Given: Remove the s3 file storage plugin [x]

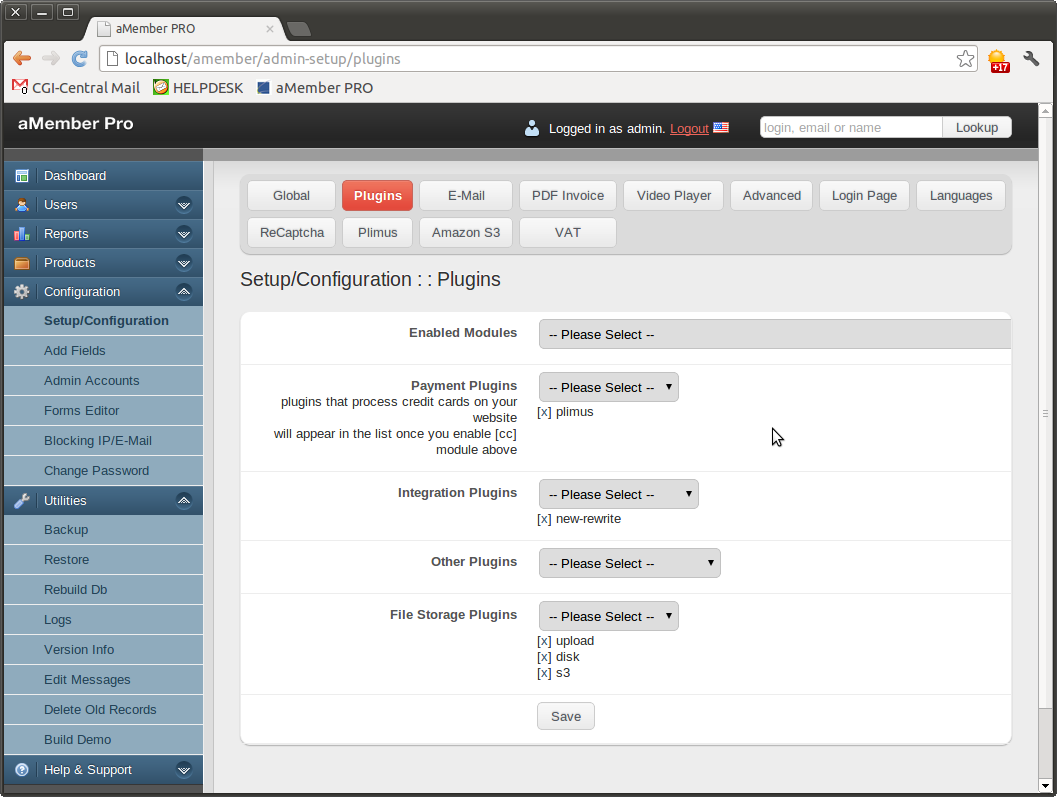Looking at the screenshot, I should (544, 673).
